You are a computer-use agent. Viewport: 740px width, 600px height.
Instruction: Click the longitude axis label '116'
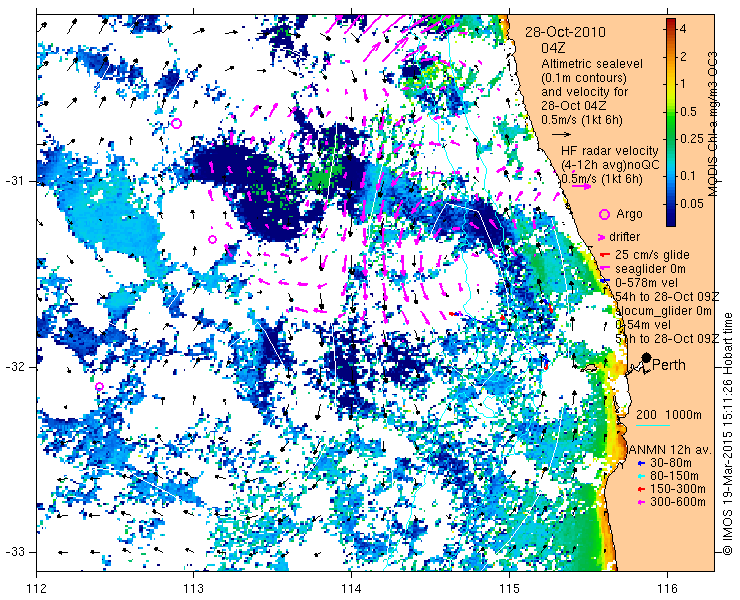pyautogui.click(x=667, y=589)
